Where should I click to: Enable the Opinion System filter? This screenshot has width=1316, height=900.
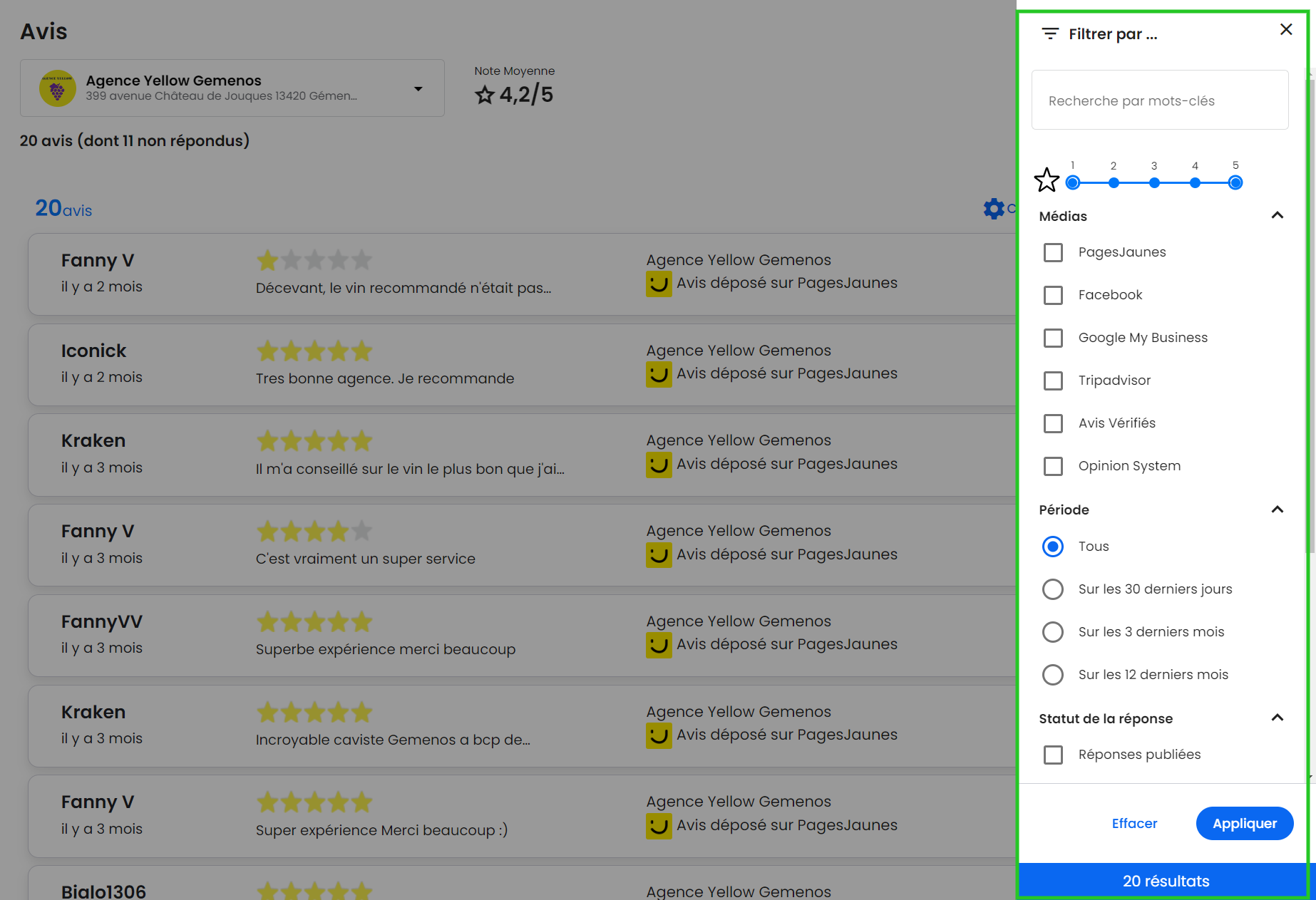point(1053,466)
